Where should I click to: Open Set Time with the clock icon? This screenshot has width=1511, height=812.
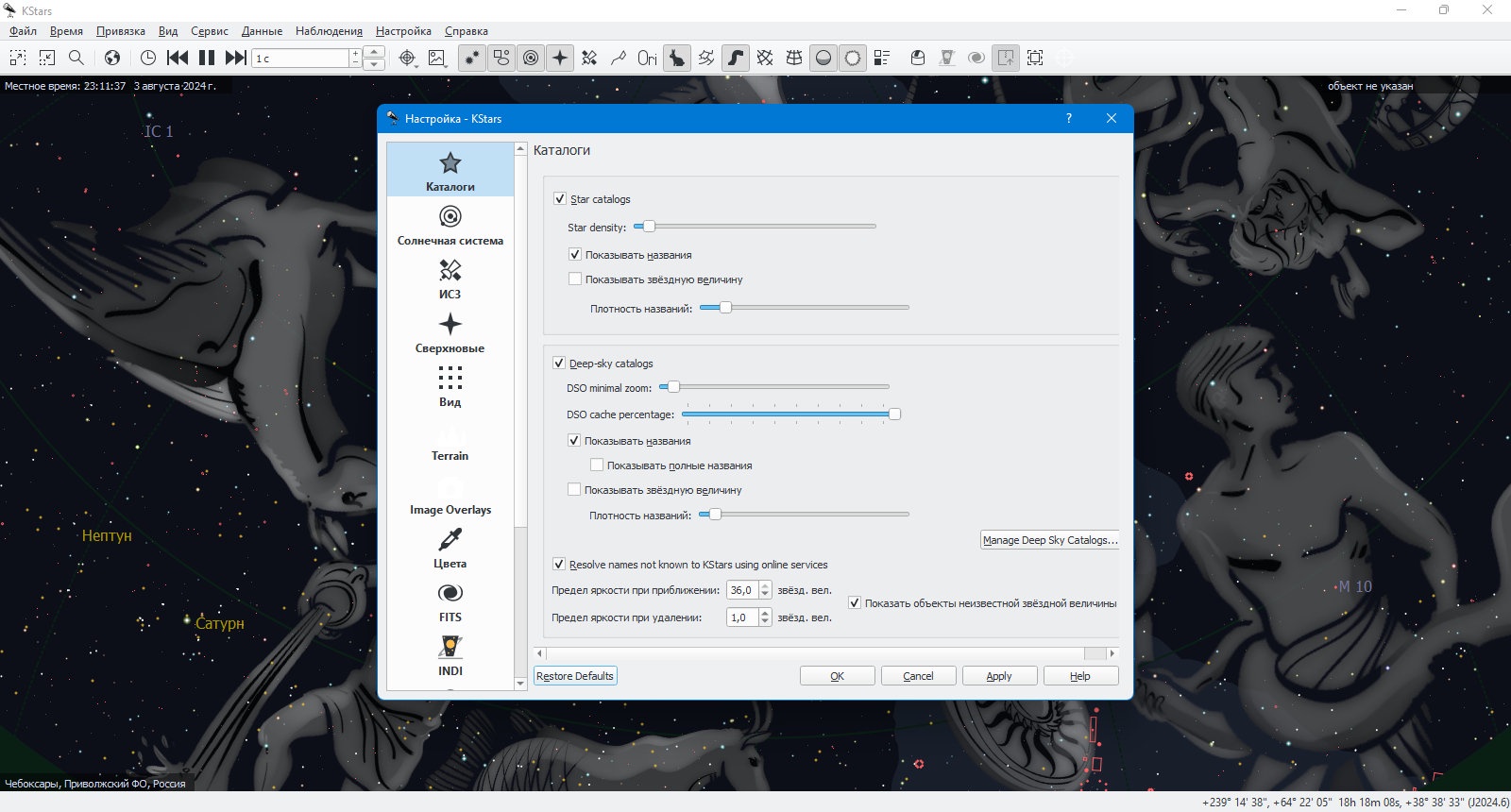[x=148, y=58]
